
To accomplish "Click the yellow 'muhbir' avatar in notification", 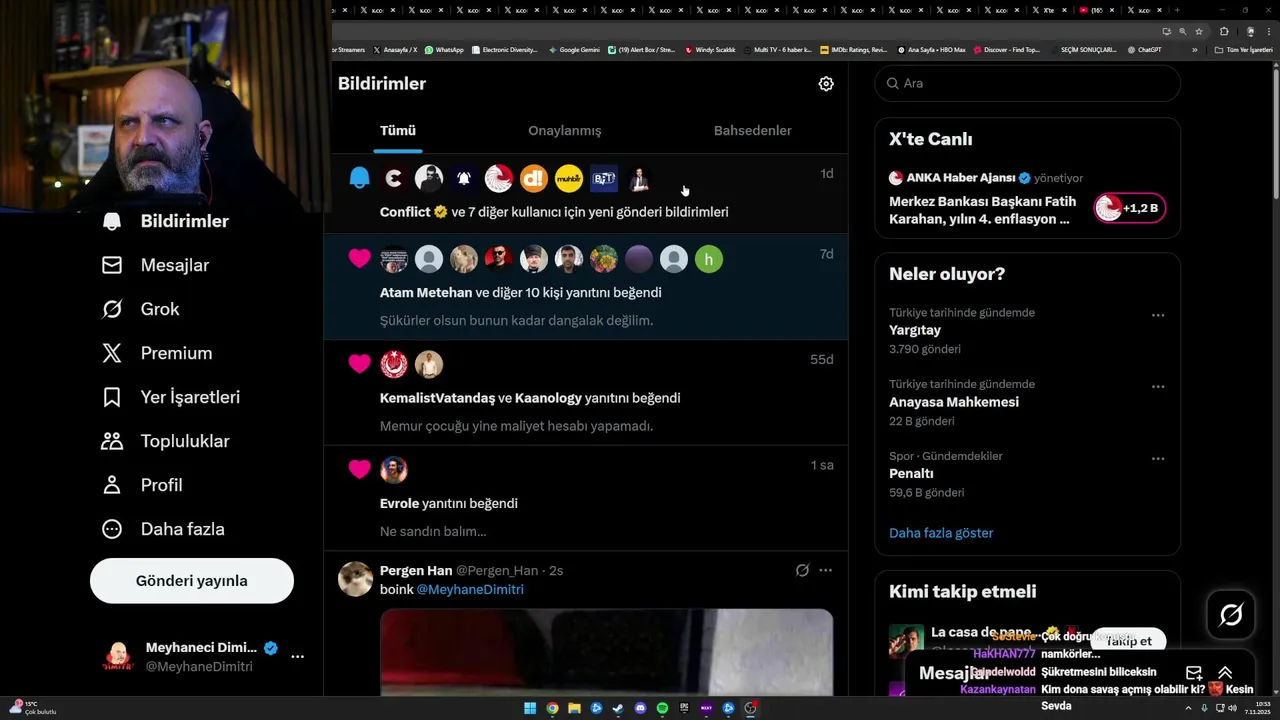I will (569, 178).
